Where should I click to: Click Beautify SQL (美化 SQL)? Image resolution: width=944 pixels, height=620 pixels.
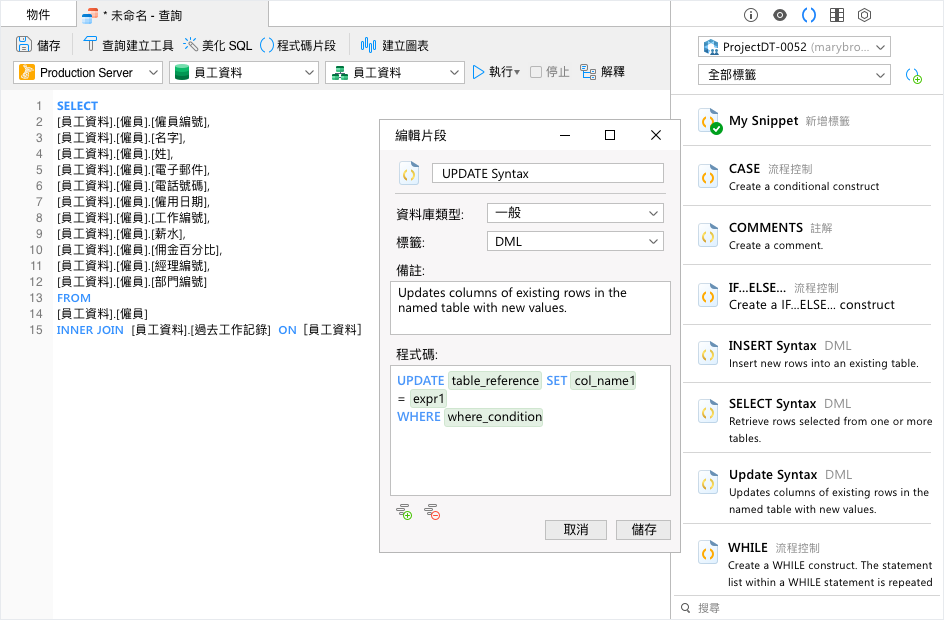pyautogui.click(x=218, y=45)
